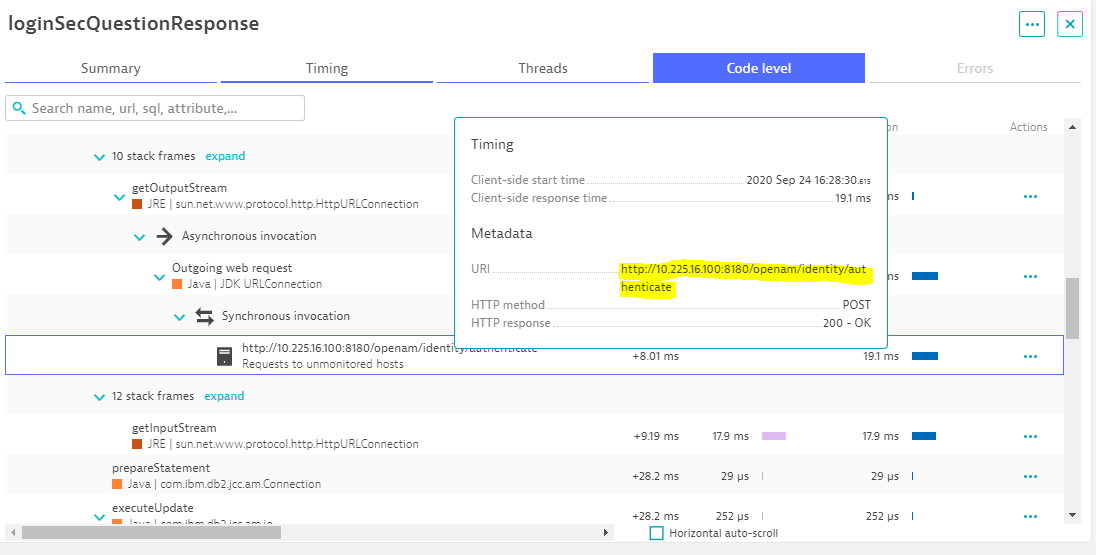Collapse the Asynchronous invocation node
This screenshot has height=555, width=1096.
(x=139, y=237)
